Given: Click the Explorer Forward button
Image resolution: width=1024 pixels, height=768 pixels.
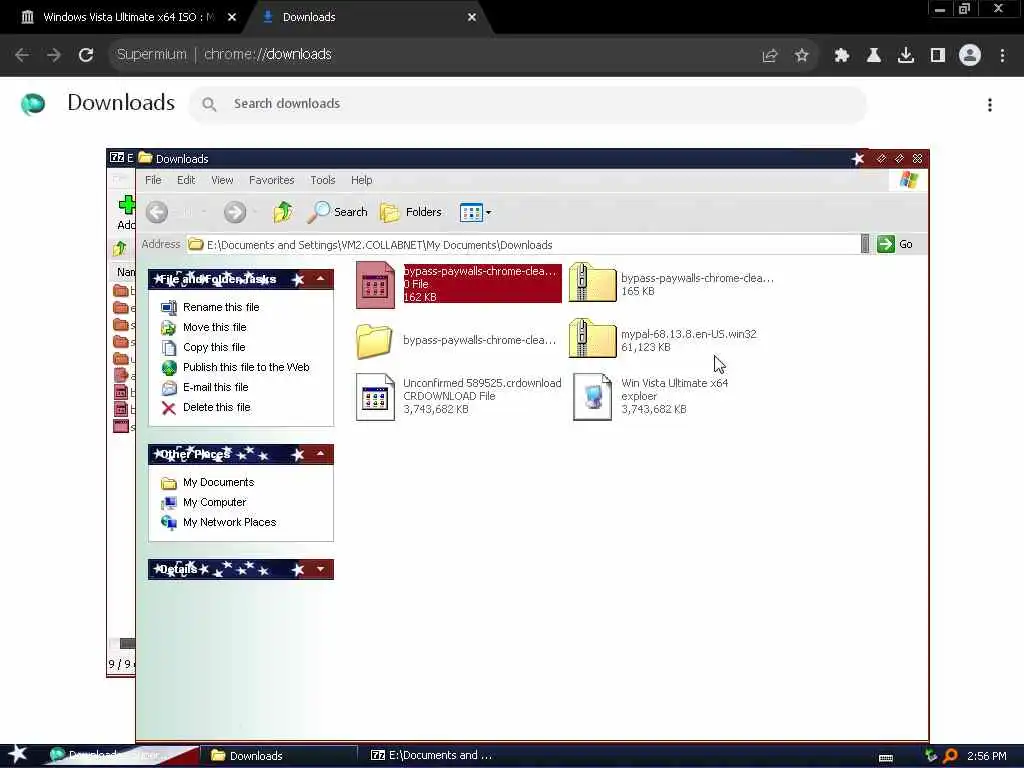Looking at the screenshot, I should tap(235, 212).
